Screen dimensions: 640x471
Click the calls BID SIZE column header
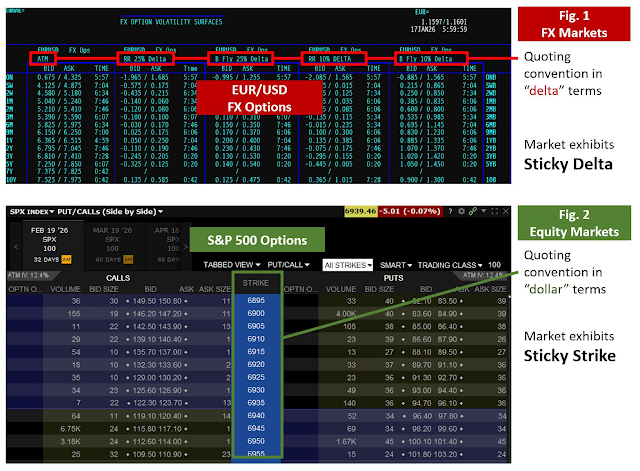[x=104, y=289]
